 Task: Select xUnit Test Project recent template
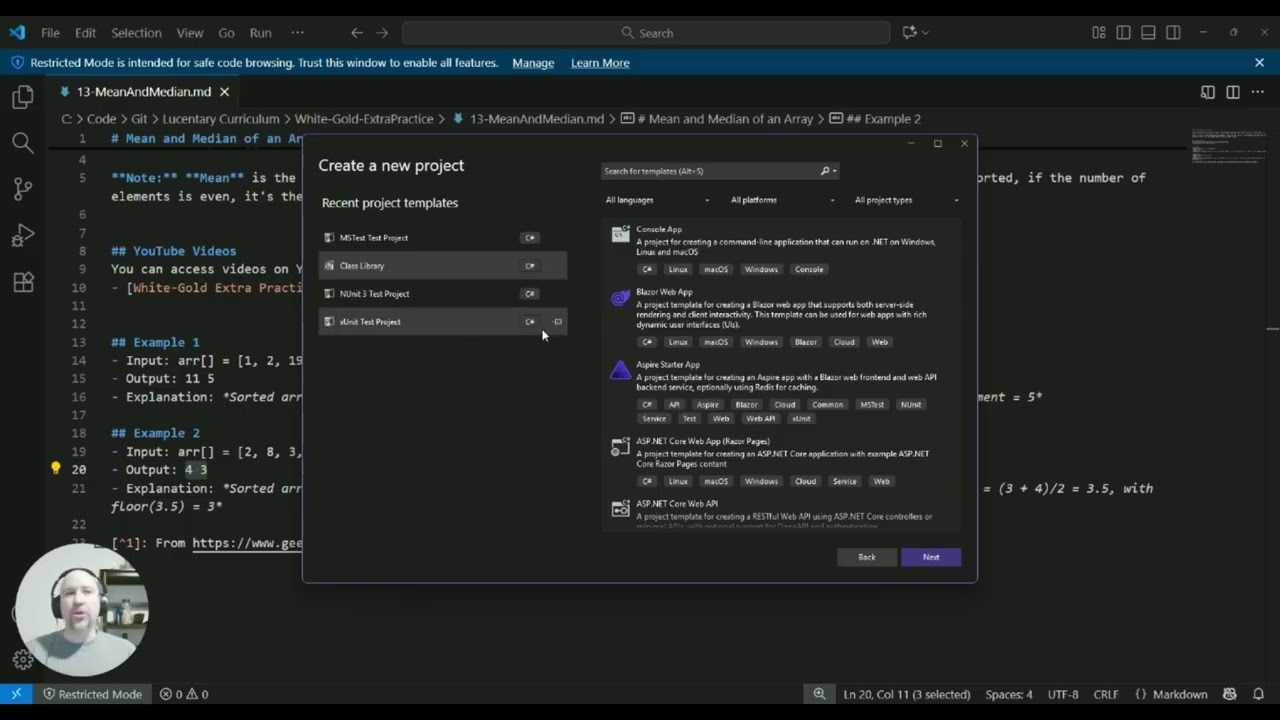pos(443,322)
